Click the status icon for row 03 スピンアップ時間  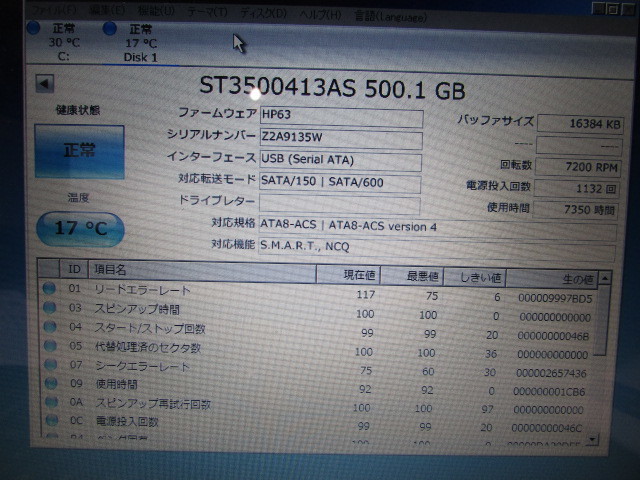tap(49, 307)
